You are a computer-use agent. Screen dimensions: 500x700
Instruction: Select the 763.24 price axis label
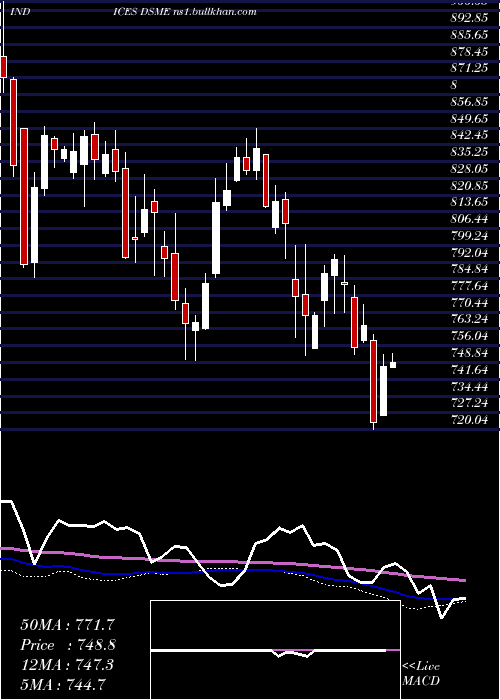(469, 319)
